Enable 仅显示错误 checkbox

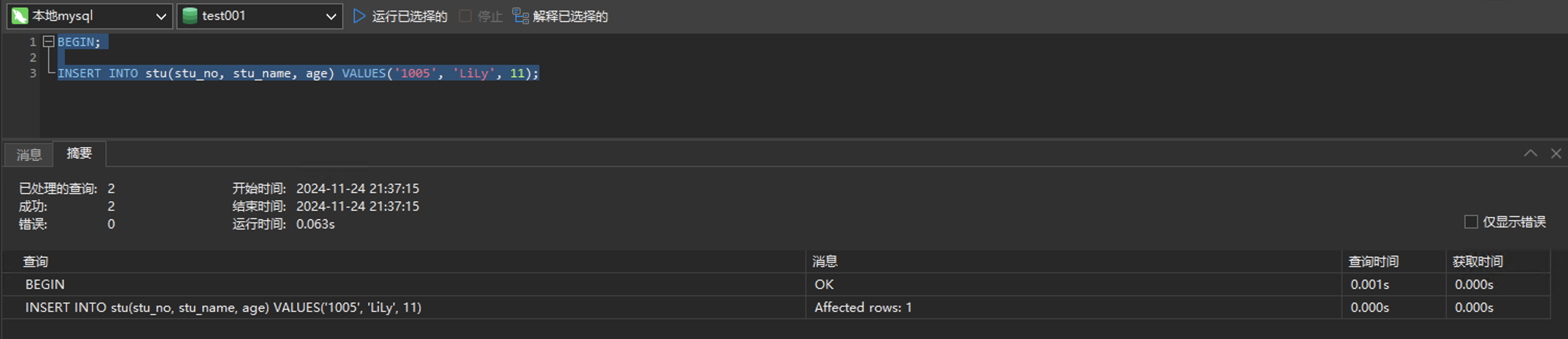1470,222
